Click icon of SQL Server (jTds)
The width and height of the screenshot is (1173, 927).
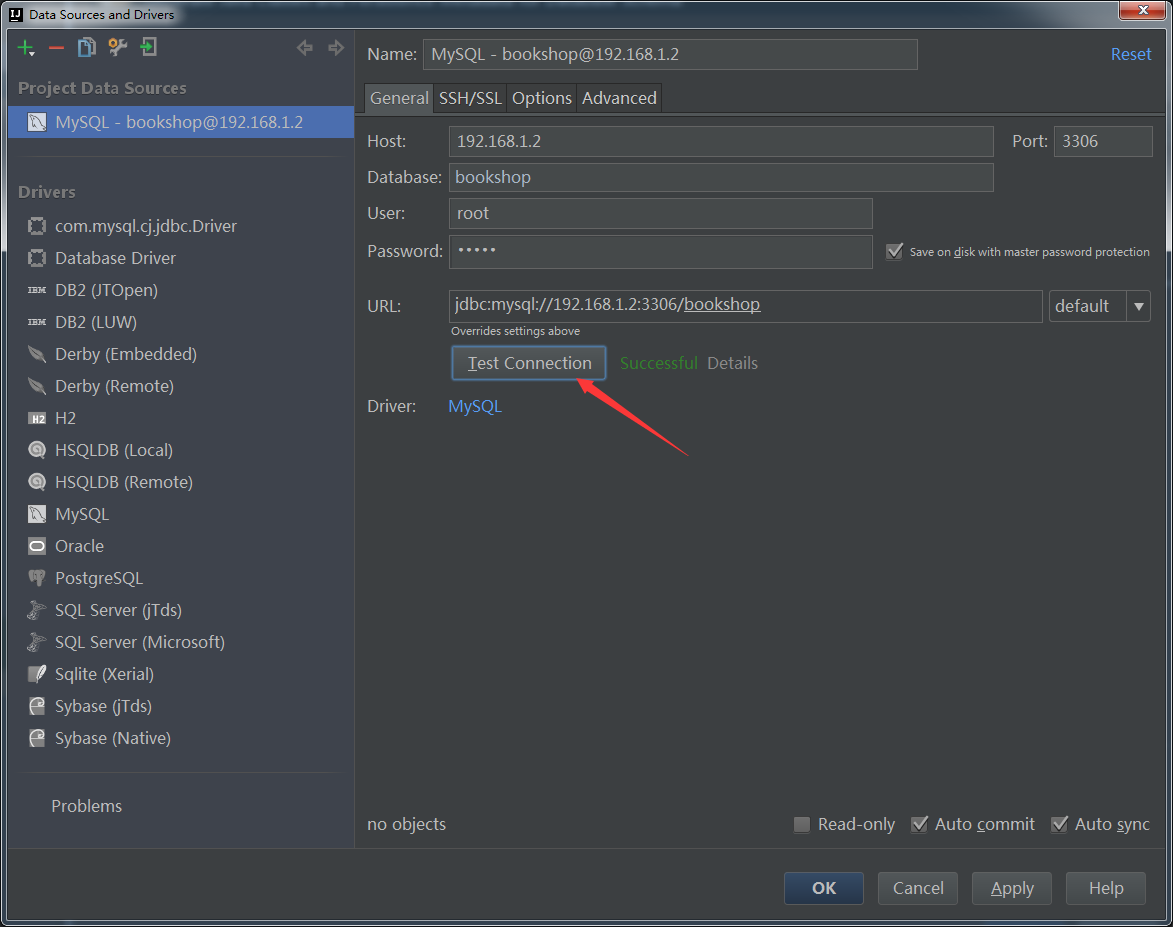click(37, 611)
